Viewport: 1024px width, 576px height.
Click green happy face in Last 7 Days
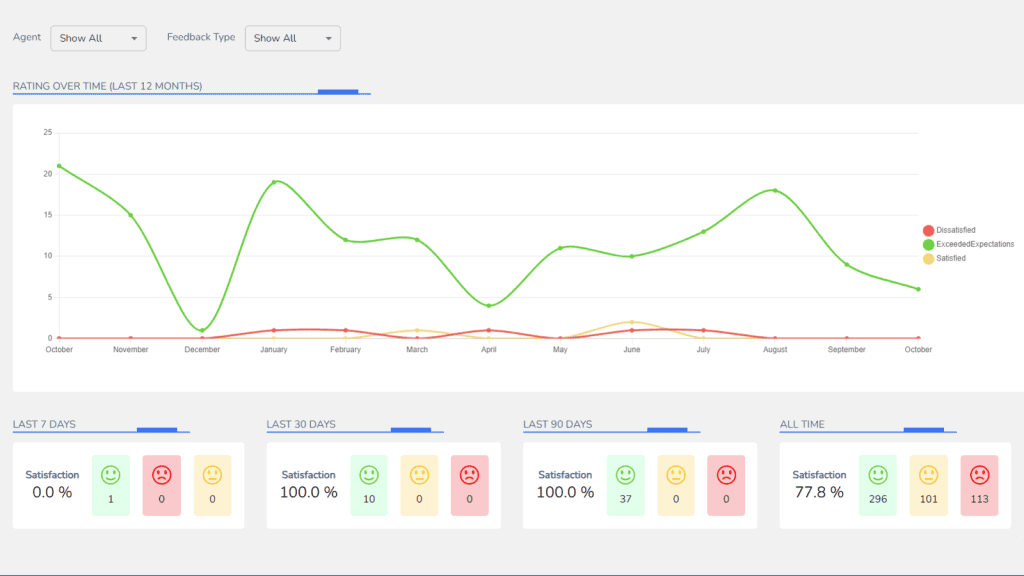point(111,474)
